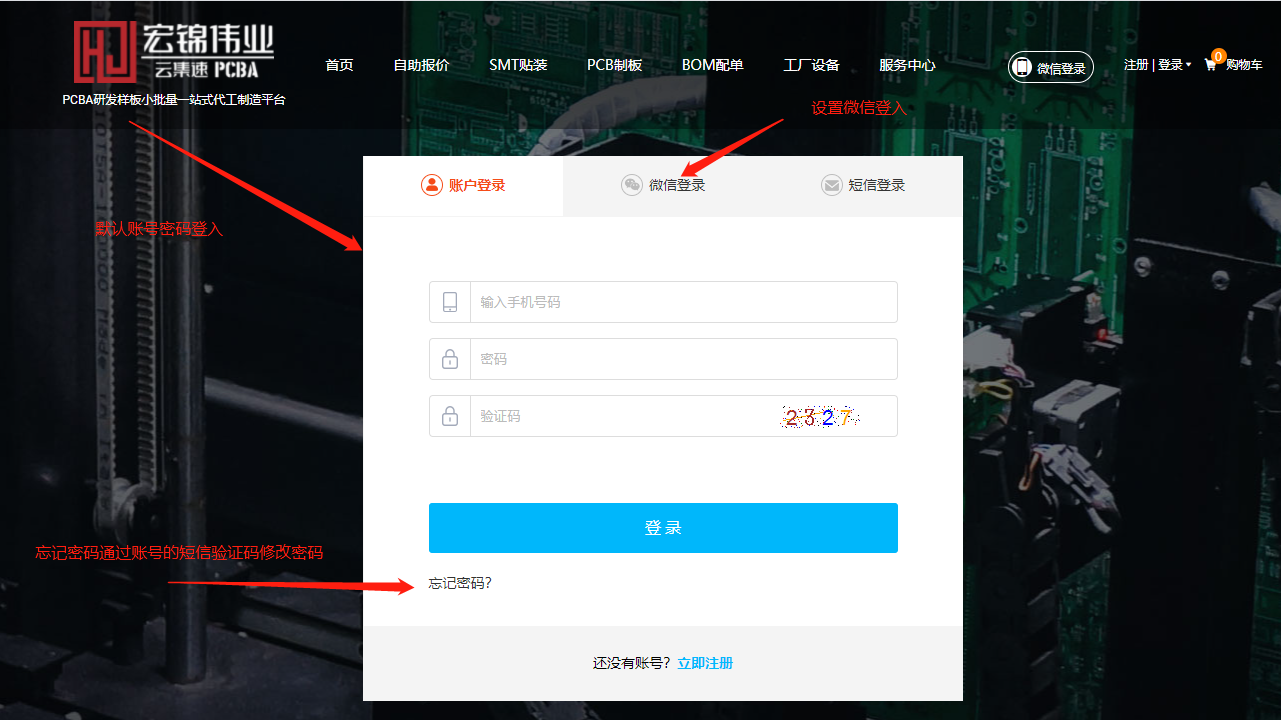Click the phone icon in the 微信登录 top button
1281x720 pixels.
[1022, 67]
